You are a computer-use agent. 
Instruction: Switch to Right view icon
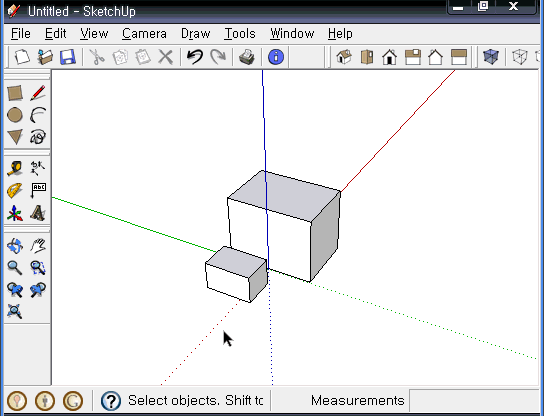[413, 57]
